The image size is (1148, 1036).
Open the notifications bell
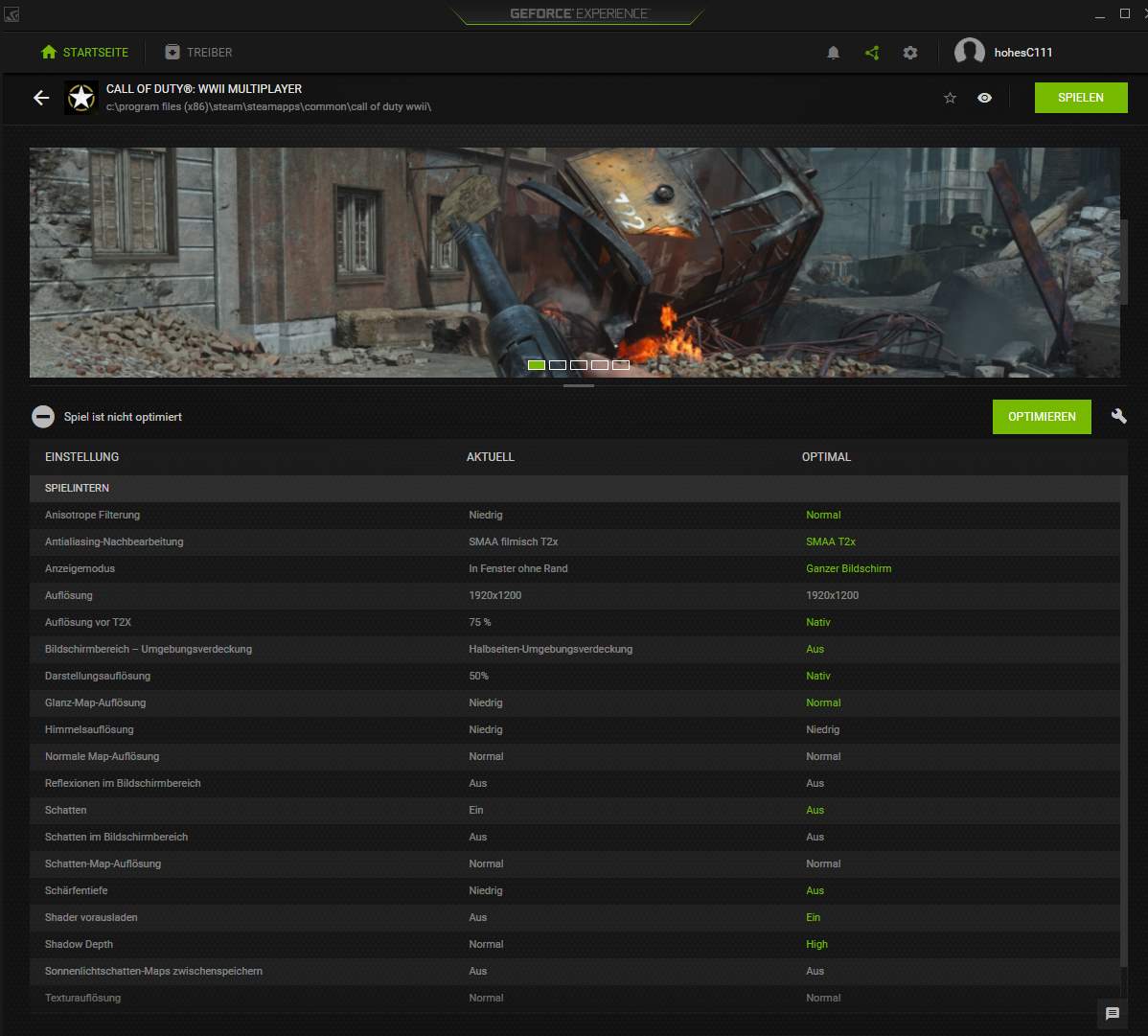point(833,53)
